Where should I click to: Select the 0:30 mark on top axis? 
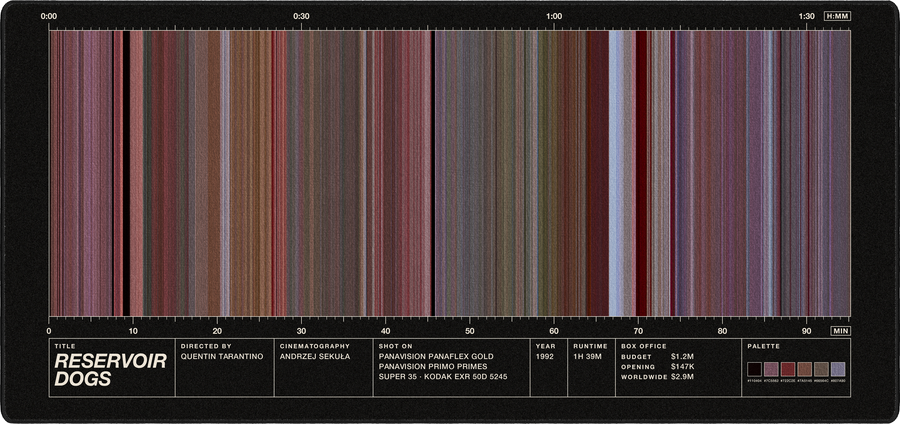coord(301,16)
